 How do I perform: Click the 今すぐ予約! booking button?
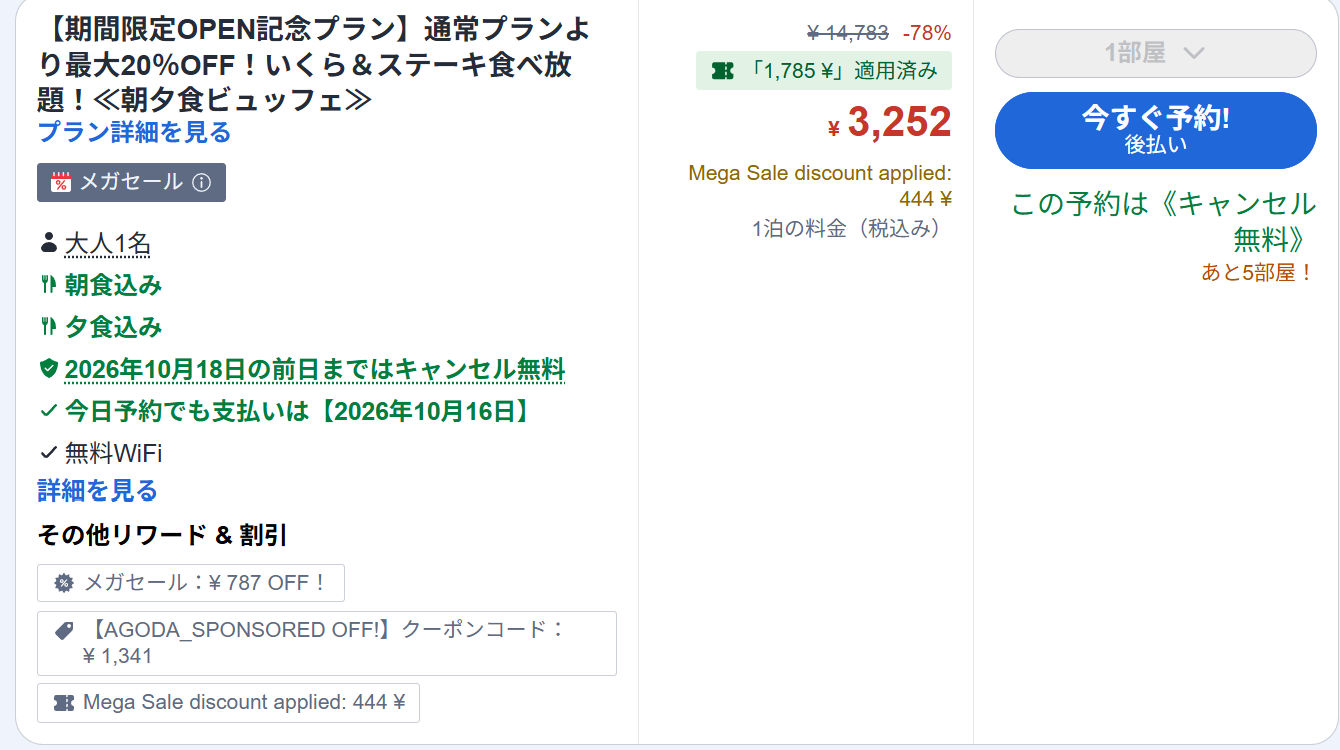click(x=1155, y=130)
